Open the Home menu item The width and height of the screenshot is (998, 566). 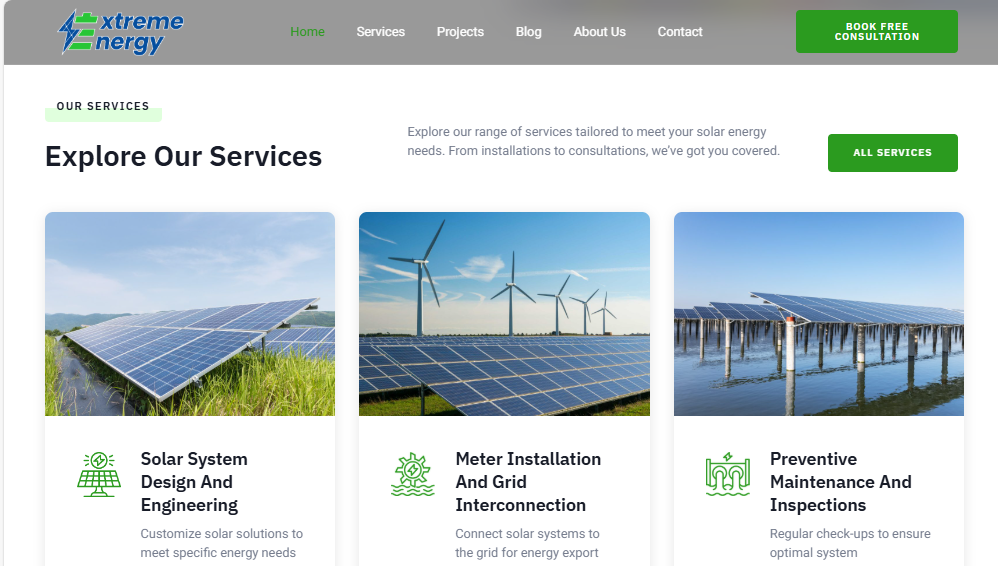(307, 32)
